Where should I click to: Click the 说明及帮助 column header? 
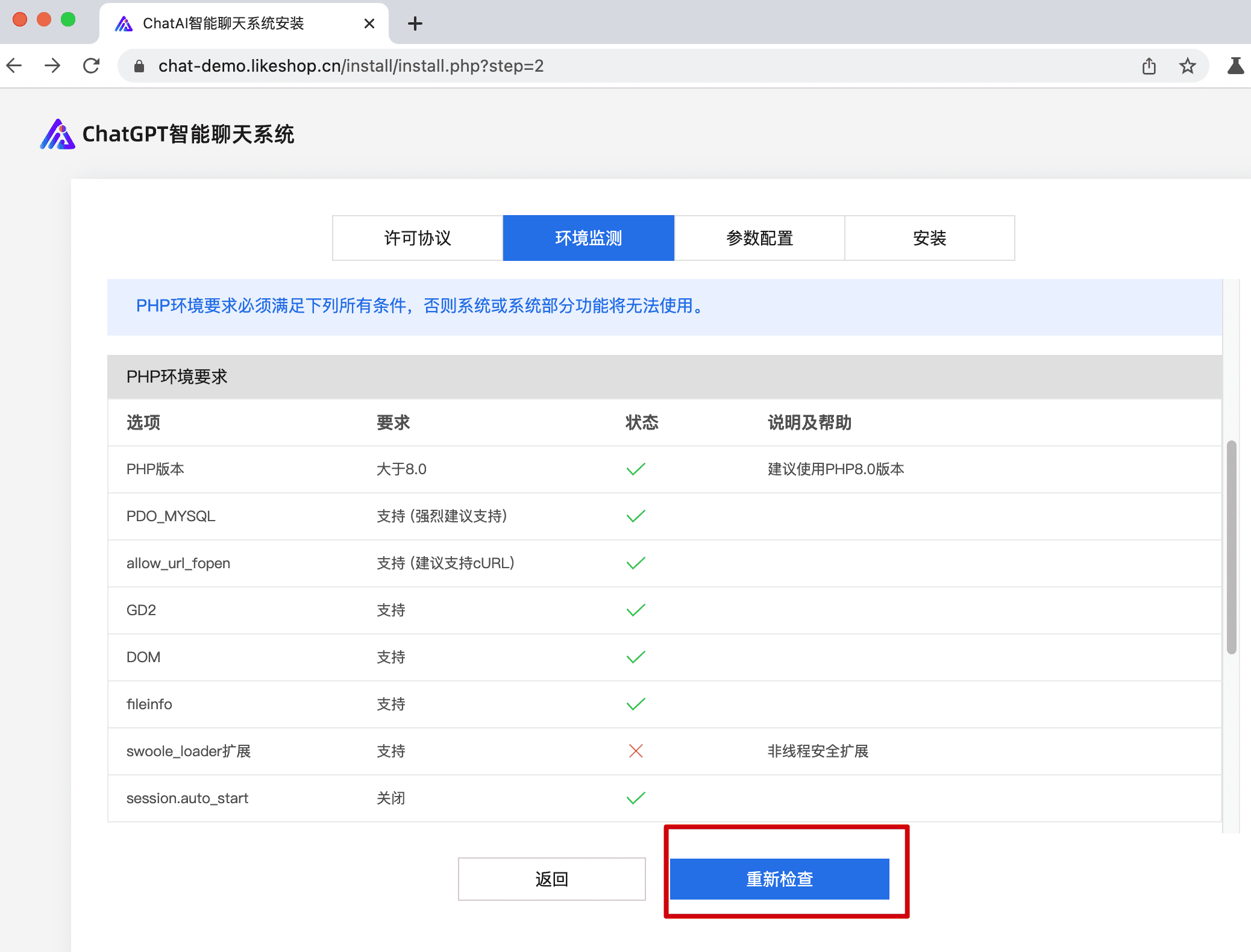[x=810, y=422]
